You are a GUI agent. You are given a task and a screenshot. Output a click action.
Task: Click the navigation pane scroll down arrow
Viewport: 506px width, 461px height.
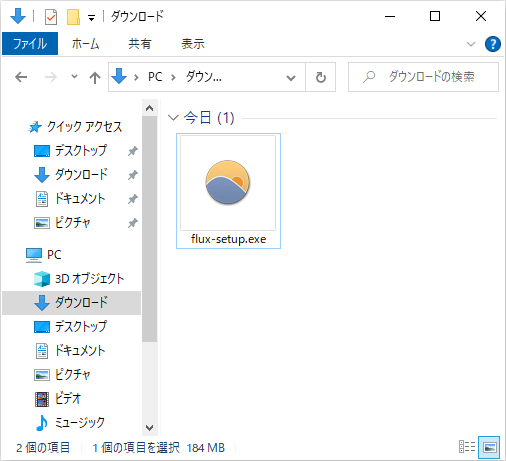coord(150,427)
